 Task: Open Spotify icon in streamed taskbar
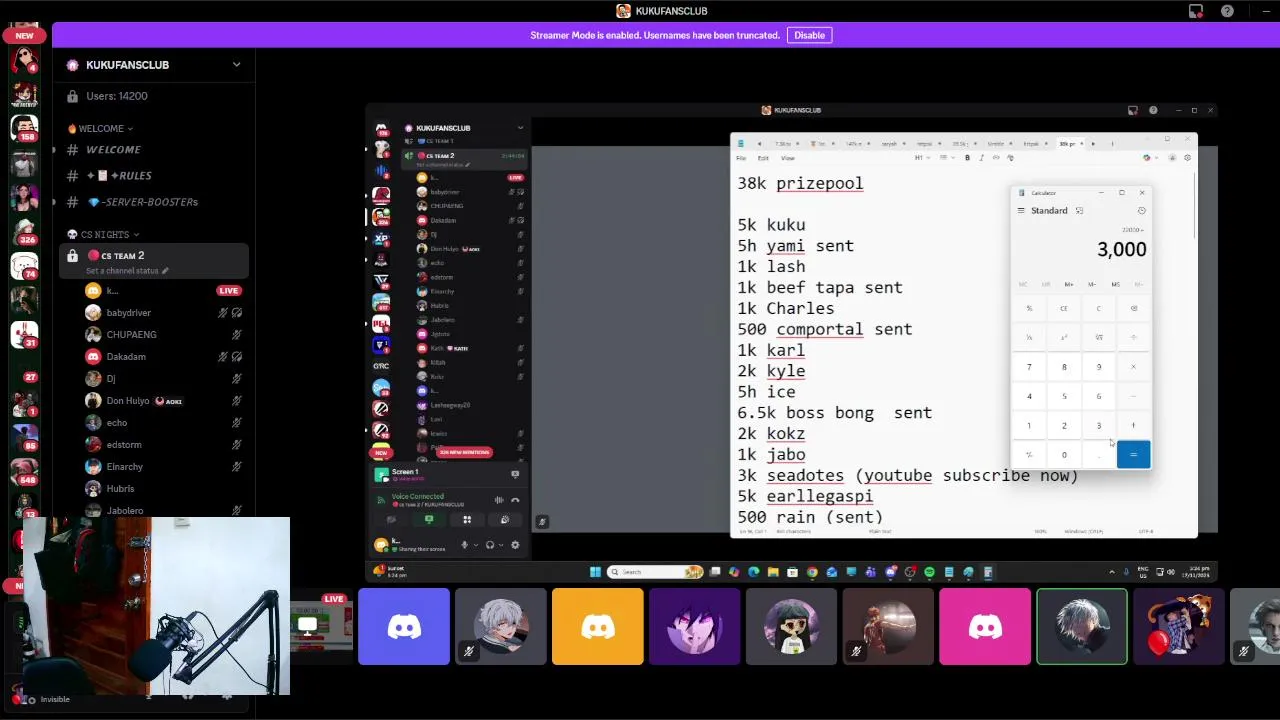point(929,572)
